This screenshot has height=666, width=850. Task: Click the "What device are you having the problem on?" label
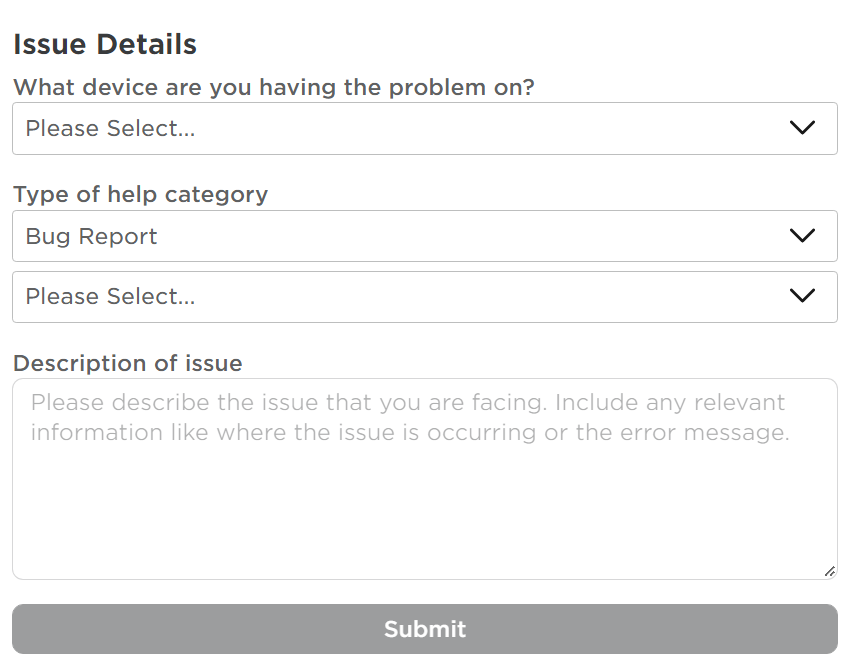point(274,87)
